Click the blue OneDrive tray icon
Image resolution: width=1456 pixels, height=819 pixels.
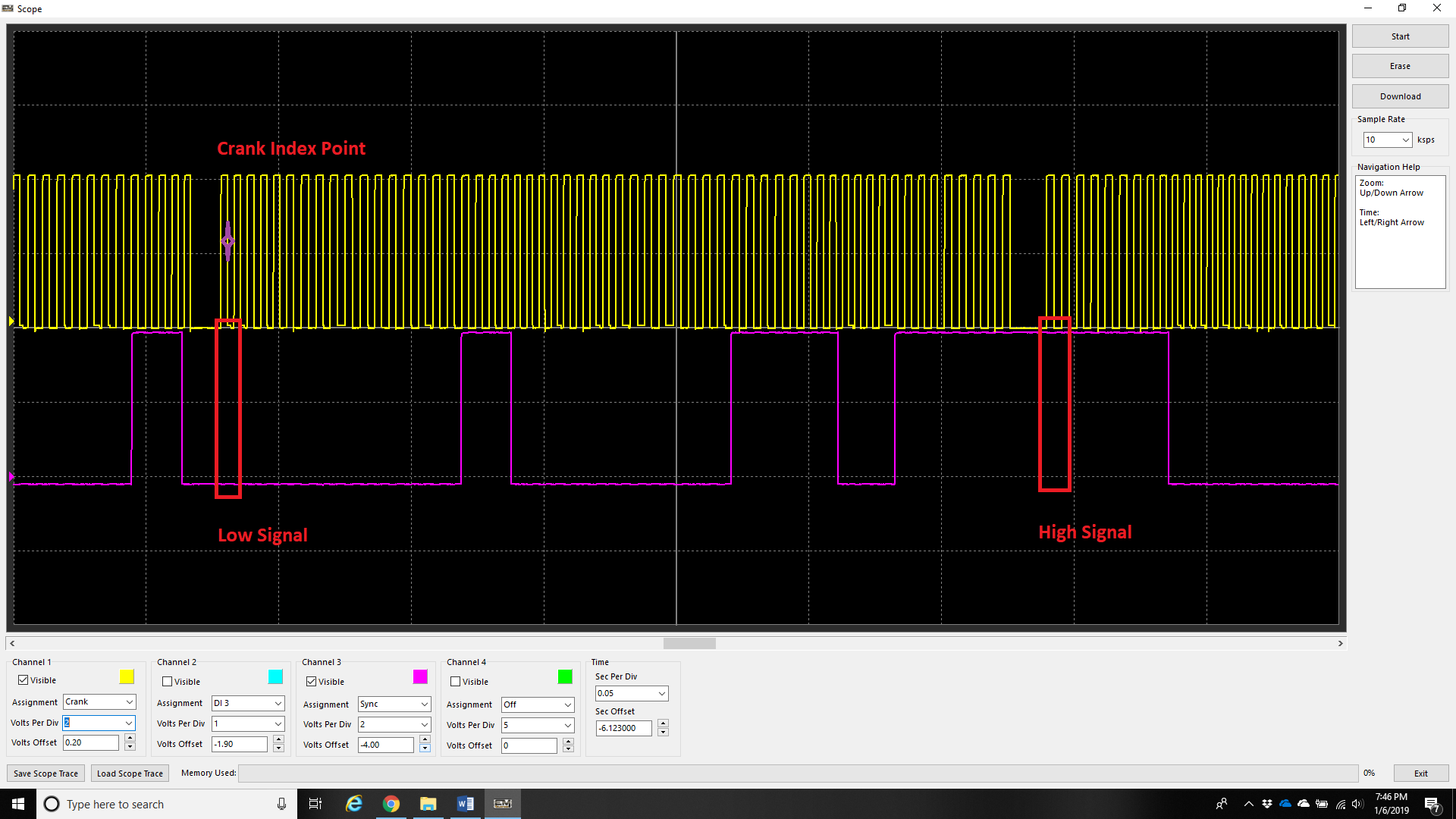(1285, 804)
